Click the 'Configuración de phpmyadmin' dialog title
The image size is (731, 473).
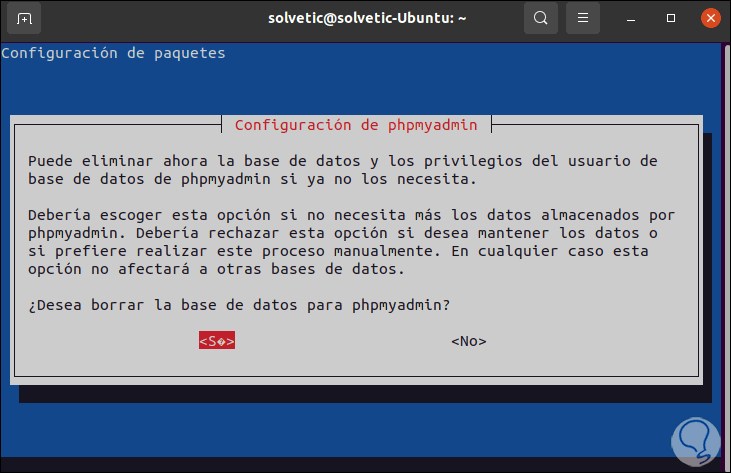tap(356, 125)
